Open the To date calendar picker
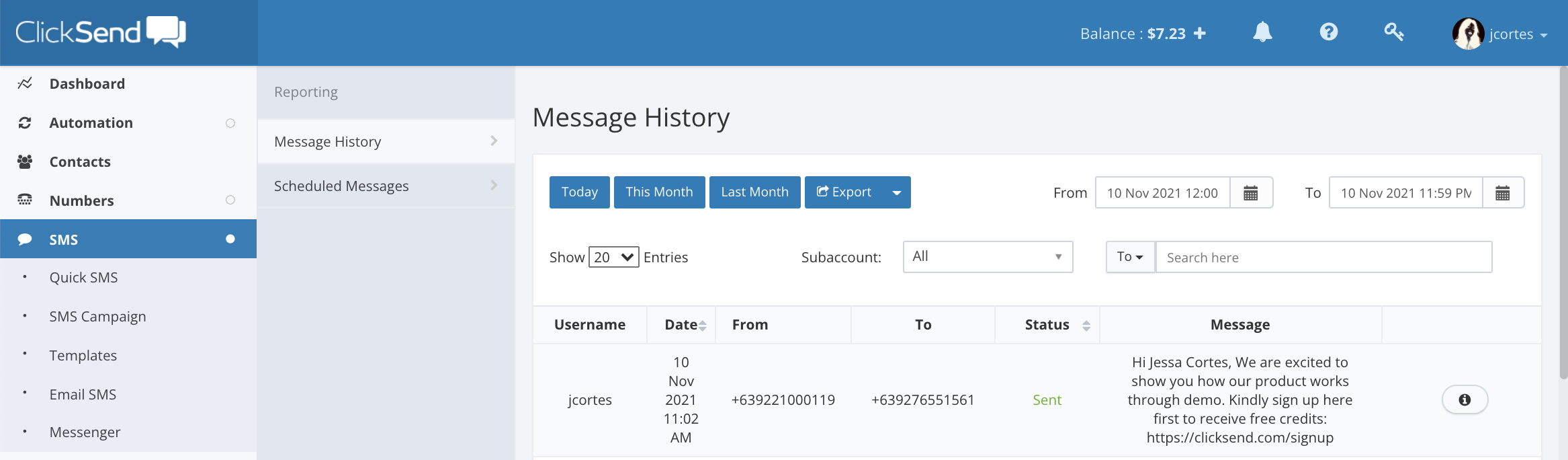1568x460 pixels. [1503, 193]
